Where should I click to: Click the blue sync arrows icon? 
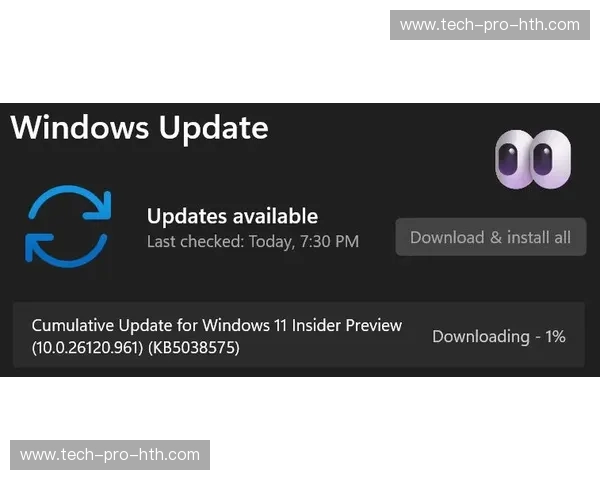tap(68, 226)
